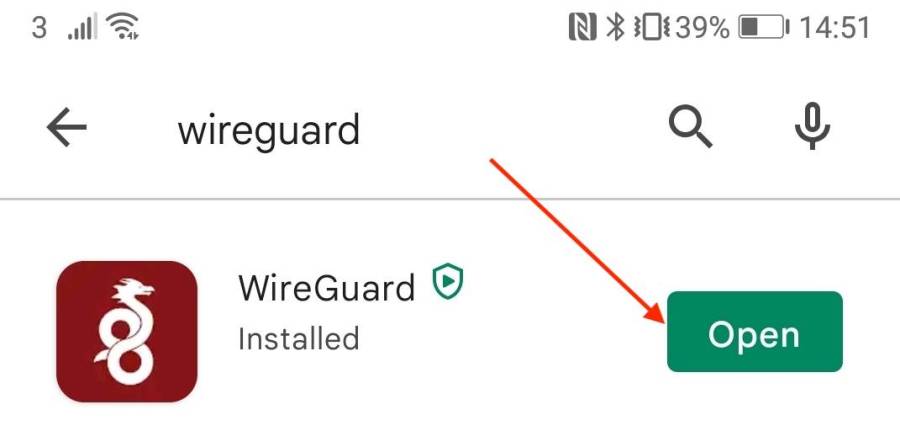Image resolution: width=900 pixels, height=447 pixels.
Task: Click the divider line below search bar
Action: 450,199
